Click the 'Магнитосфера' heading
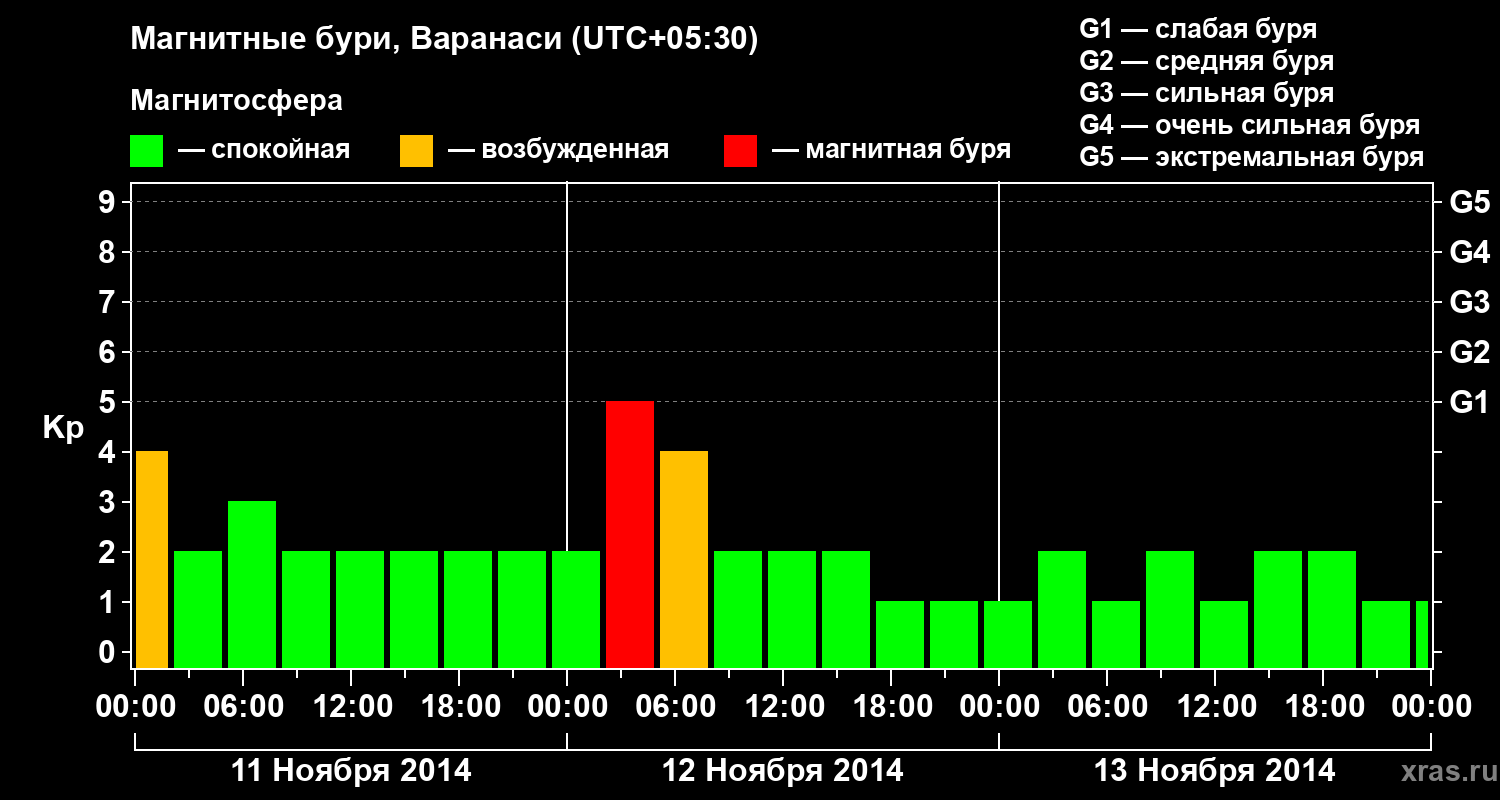 click(x=236, y=101)
